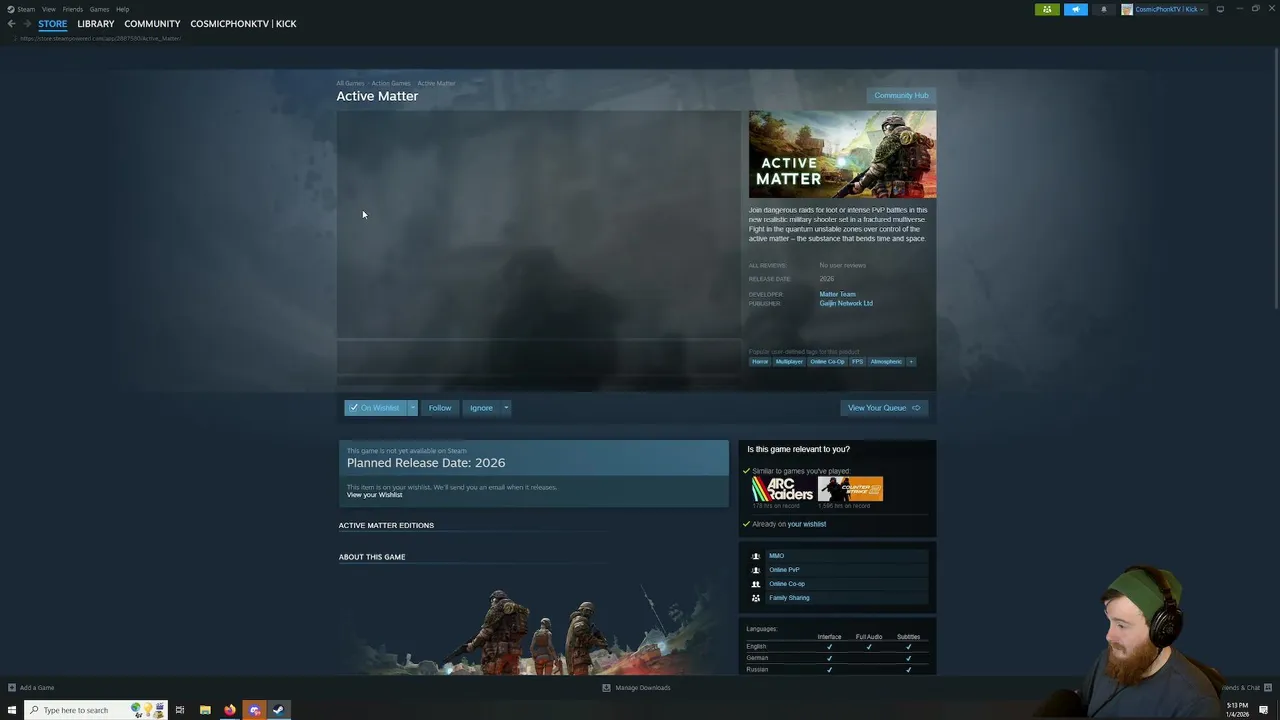Open the Games menu
This screenshot has width=1280, height=720.
99,9
